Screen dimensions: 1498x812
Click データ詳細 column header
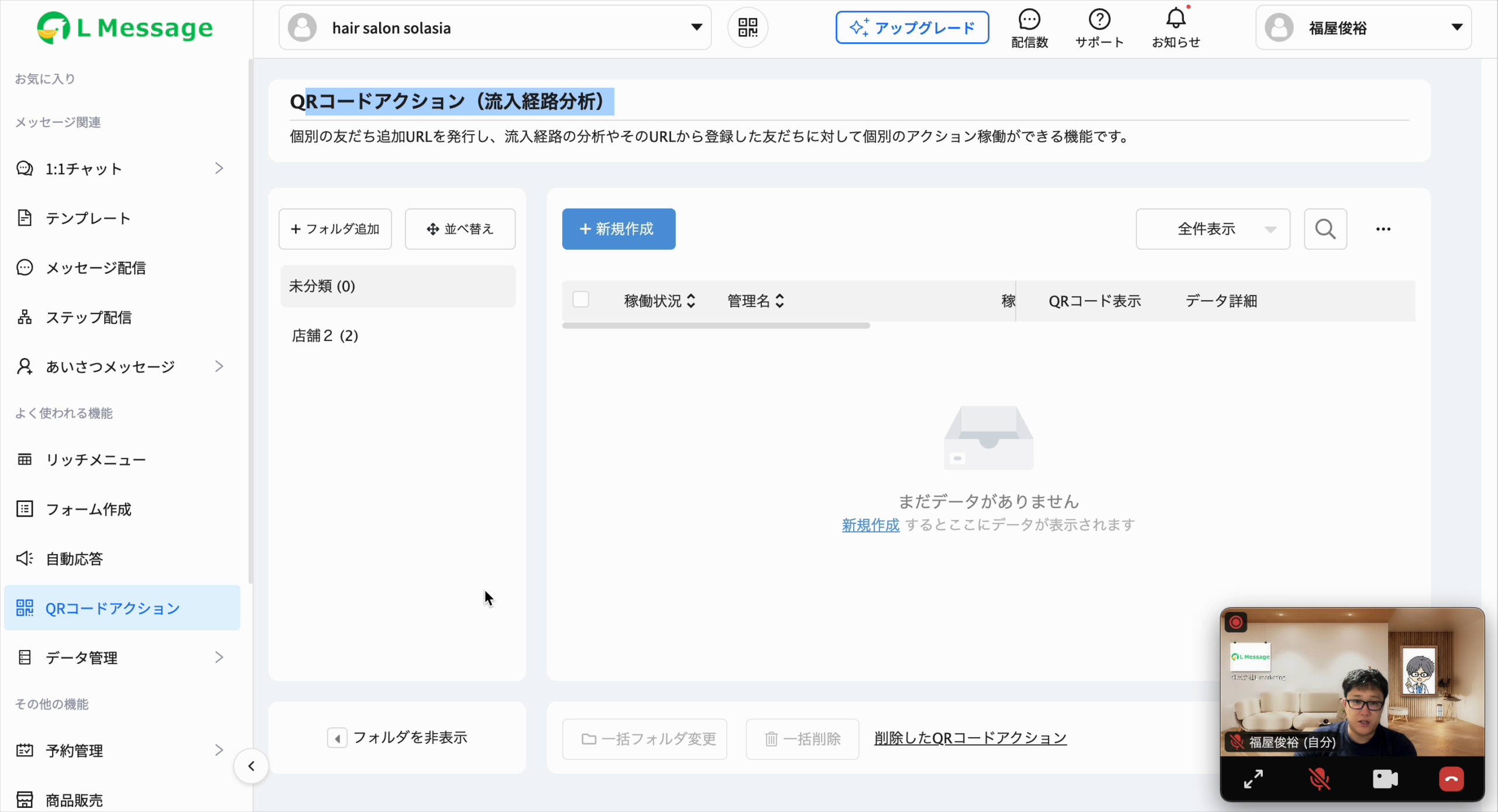coord(1221,301)
